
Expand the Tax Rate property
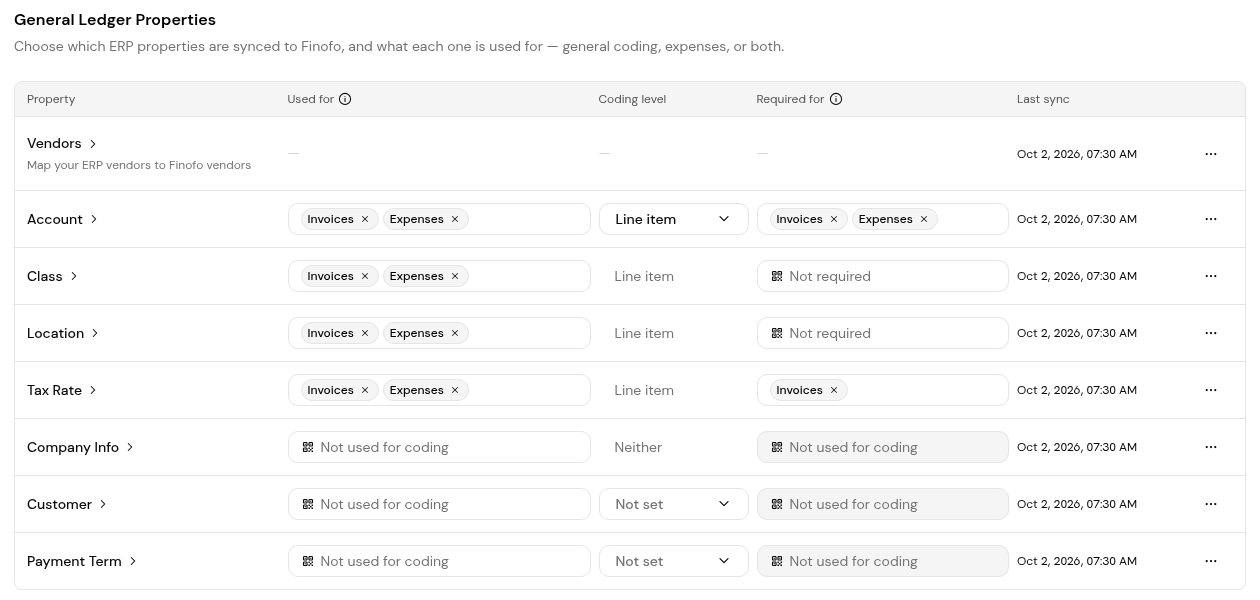pyautogui.click(x=93, y=390)
